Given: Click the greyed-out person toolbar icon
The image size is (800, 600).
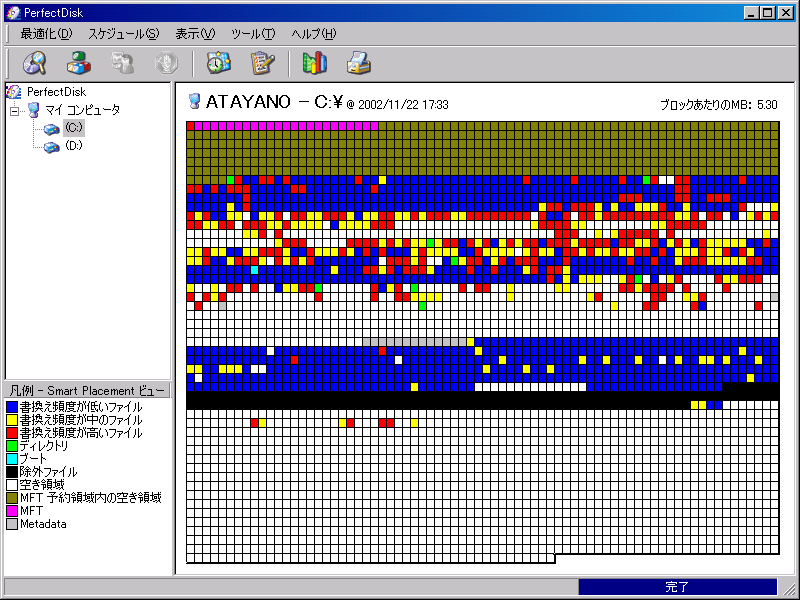Looking at the screenshot, I should (x=122, y=63).
